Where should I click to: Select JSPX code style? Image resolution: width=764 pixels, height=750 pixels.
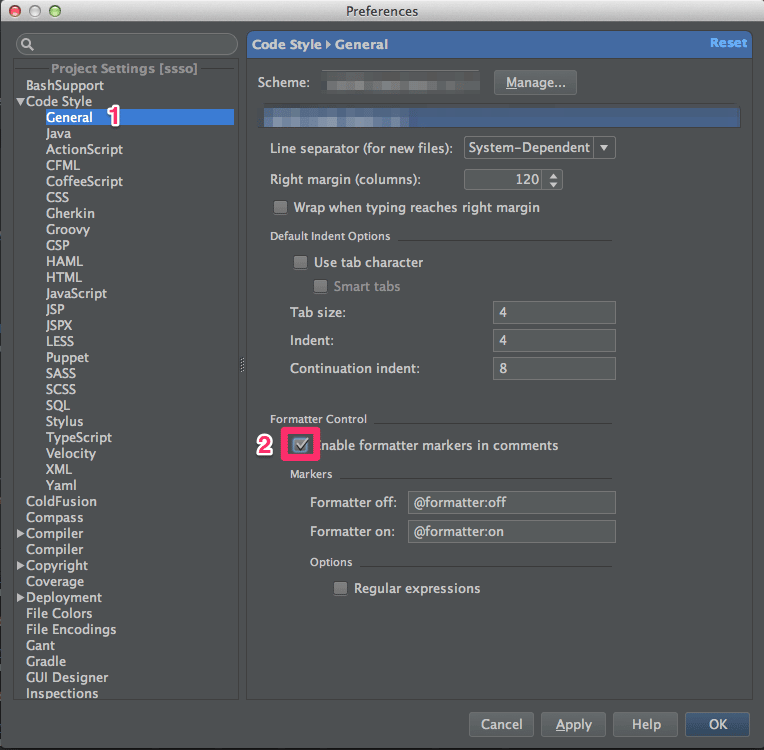(59, 326)
